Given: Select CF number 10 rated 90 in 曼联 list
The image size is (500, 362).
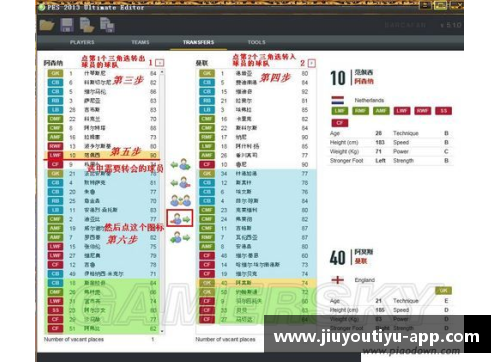Looking at the screenshot, I should click(x=256, y=164).
